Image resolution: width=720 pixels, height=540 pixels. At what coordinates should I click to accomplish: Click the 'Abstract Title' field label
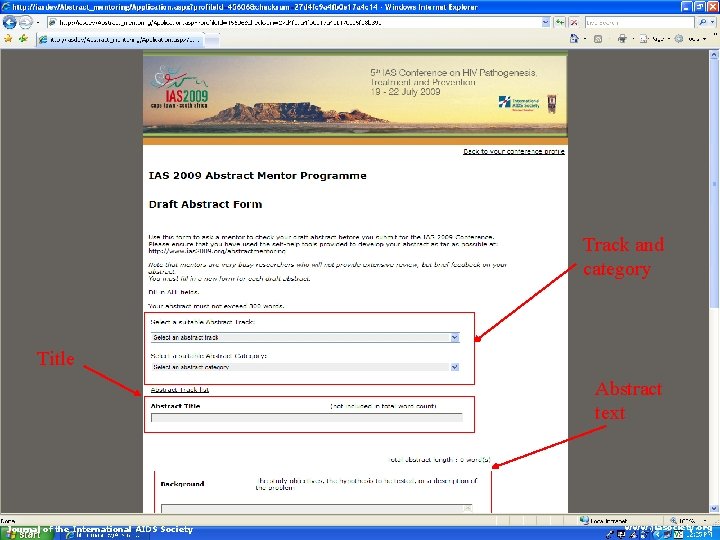(x=175, y=406)
